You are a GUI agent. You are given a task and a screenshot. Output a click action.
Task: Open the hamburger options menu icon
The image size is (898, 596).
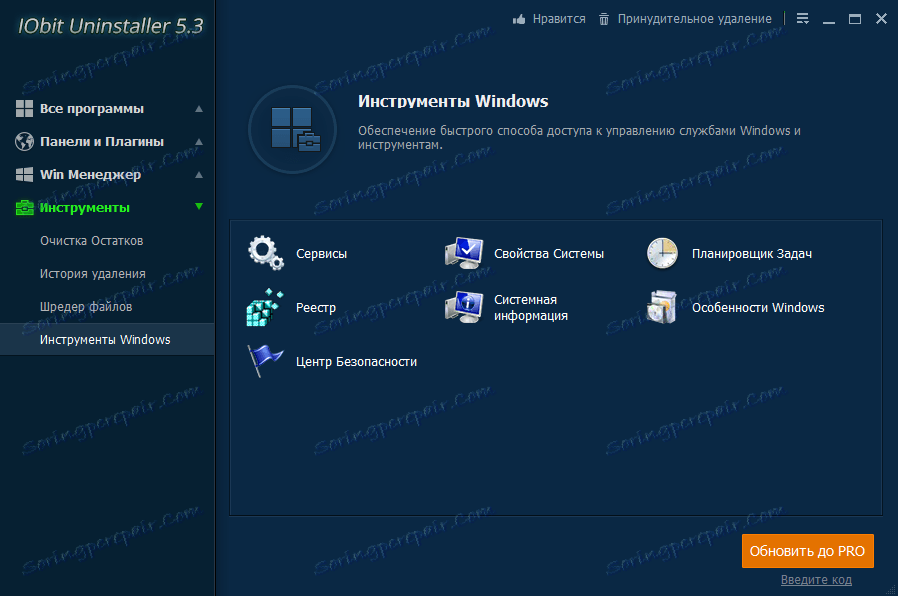[802, 19]
